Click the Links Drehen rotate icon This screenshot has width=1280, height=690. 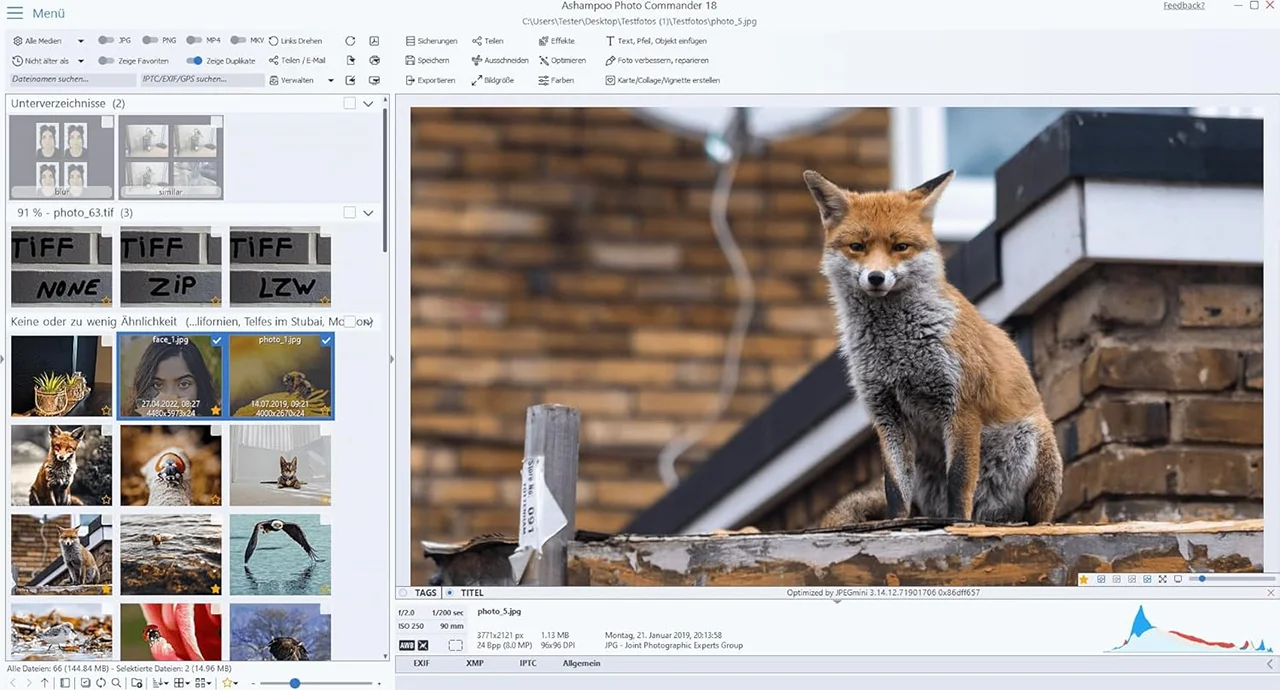click(x=274, y=41)
